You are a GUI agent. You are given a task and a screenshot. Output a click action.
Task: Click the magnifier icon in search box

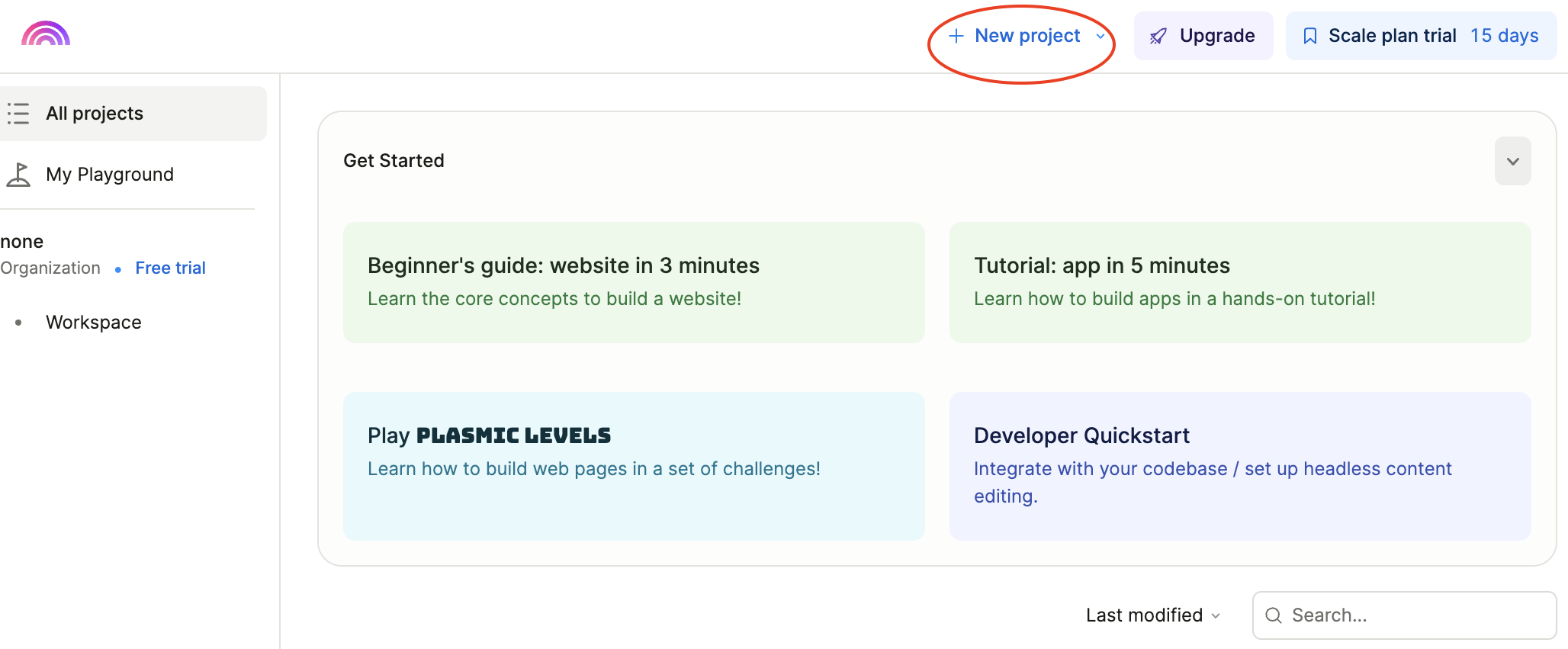click(x=1274, y=615)
